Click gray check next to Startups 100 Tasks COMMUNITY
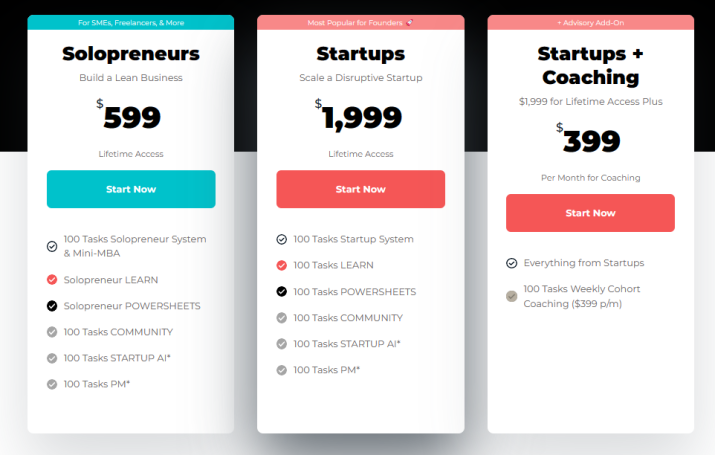The image size is (715, 455). click(282, 318)
